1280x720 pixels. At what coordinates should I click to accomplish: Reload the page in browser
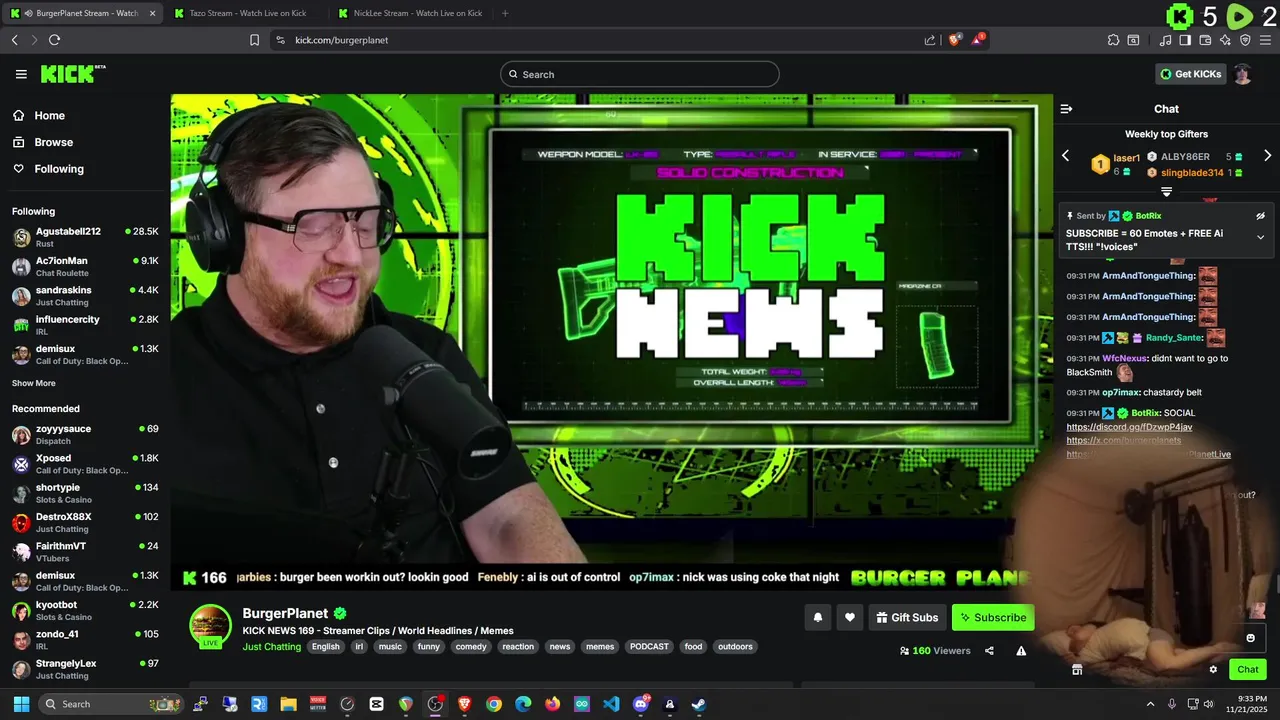(54, 40)
